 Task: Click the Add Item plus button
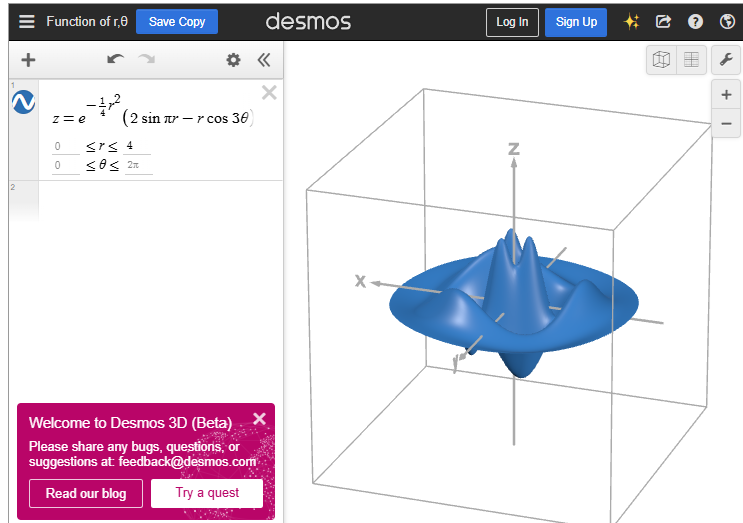[28, 60]
